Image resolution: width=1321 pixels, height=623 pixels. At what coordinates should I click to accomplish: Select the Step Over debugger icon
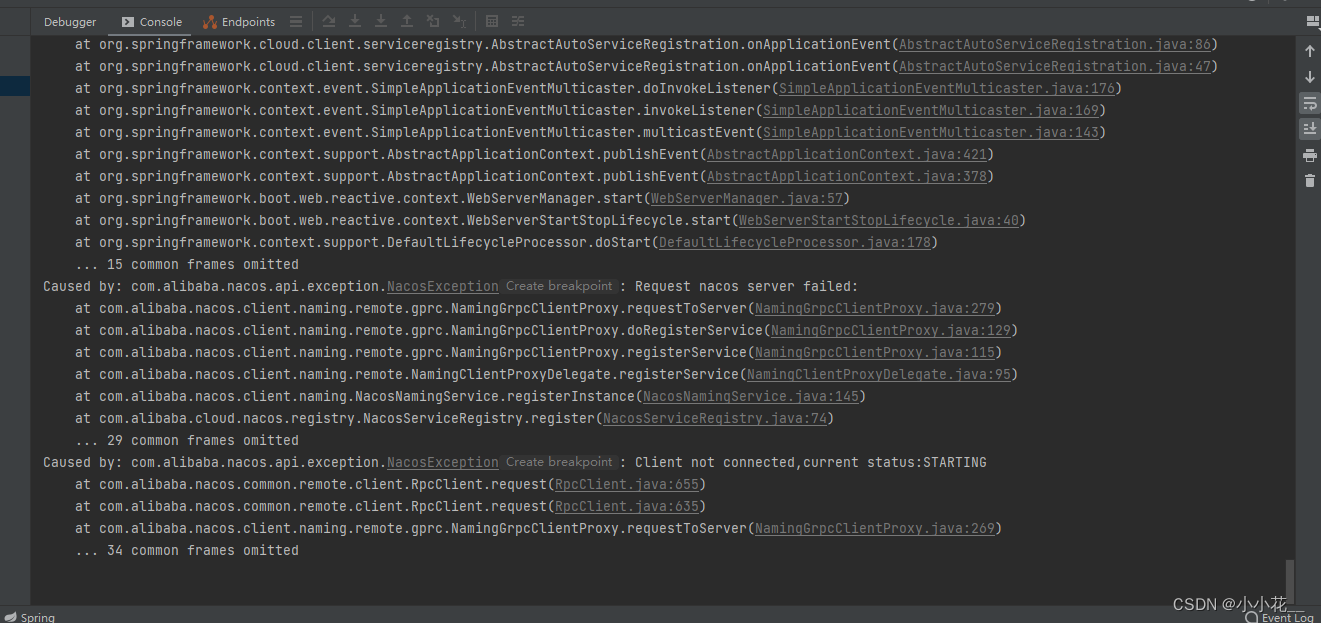coord(329,20)
